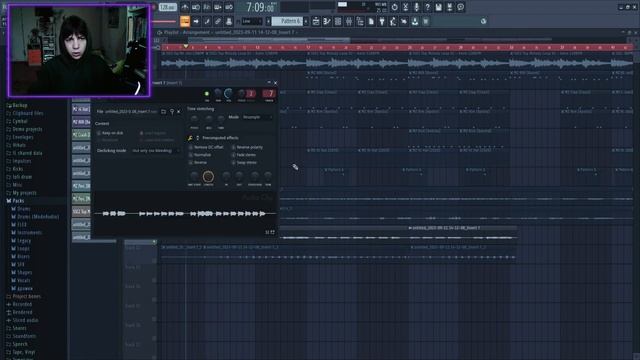Click the one-click audio recording microphone icon
The image size is (640, 360).
point(416,7)
